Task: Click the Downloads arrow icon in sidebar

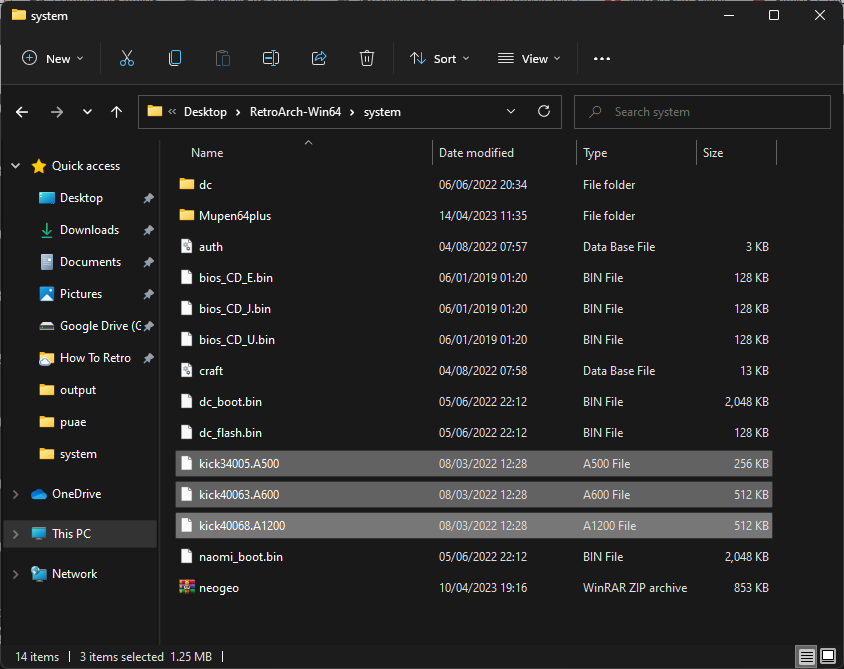Action: [x=47, y=230]
